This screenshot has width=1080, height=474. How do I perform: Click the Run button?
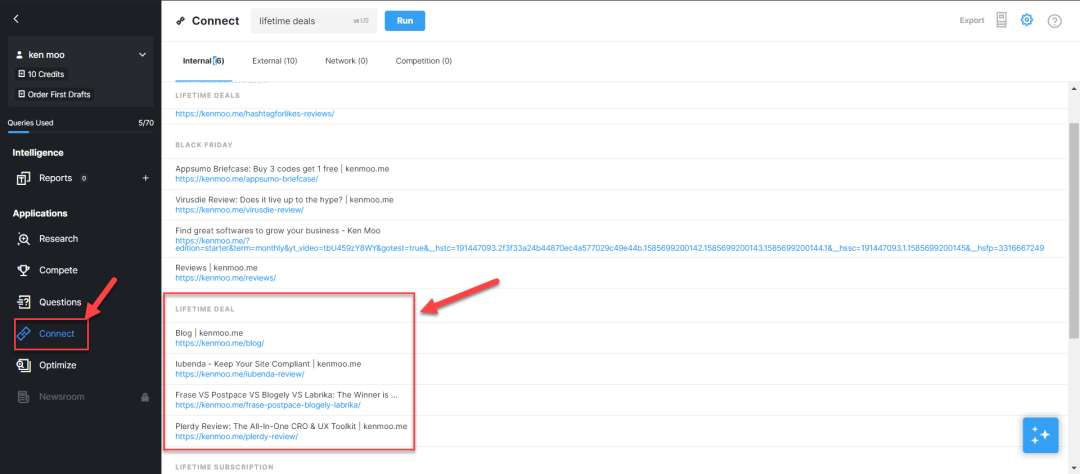coord(405,21)
